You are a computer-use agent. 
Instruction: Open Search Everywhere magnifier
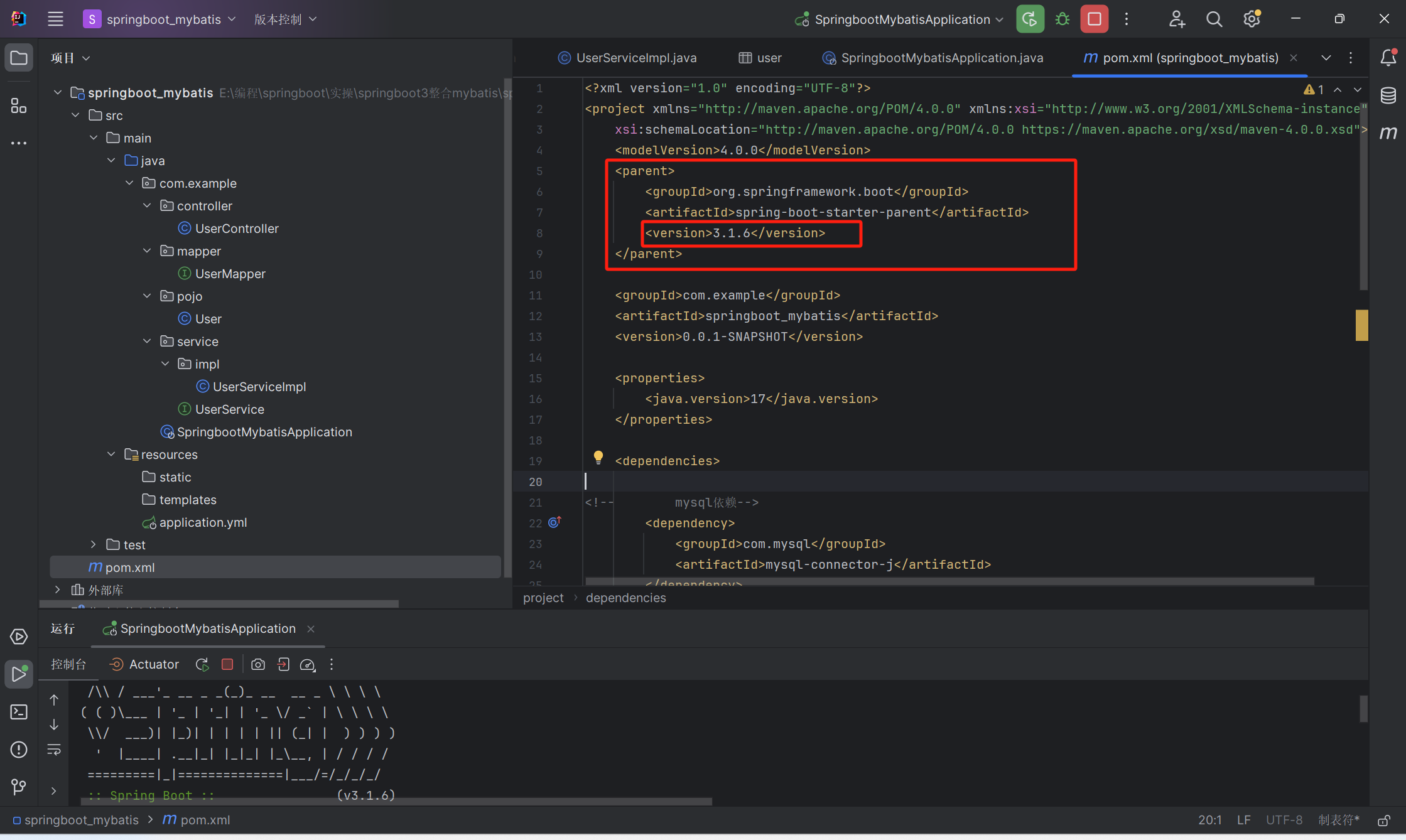[1214, 19]
